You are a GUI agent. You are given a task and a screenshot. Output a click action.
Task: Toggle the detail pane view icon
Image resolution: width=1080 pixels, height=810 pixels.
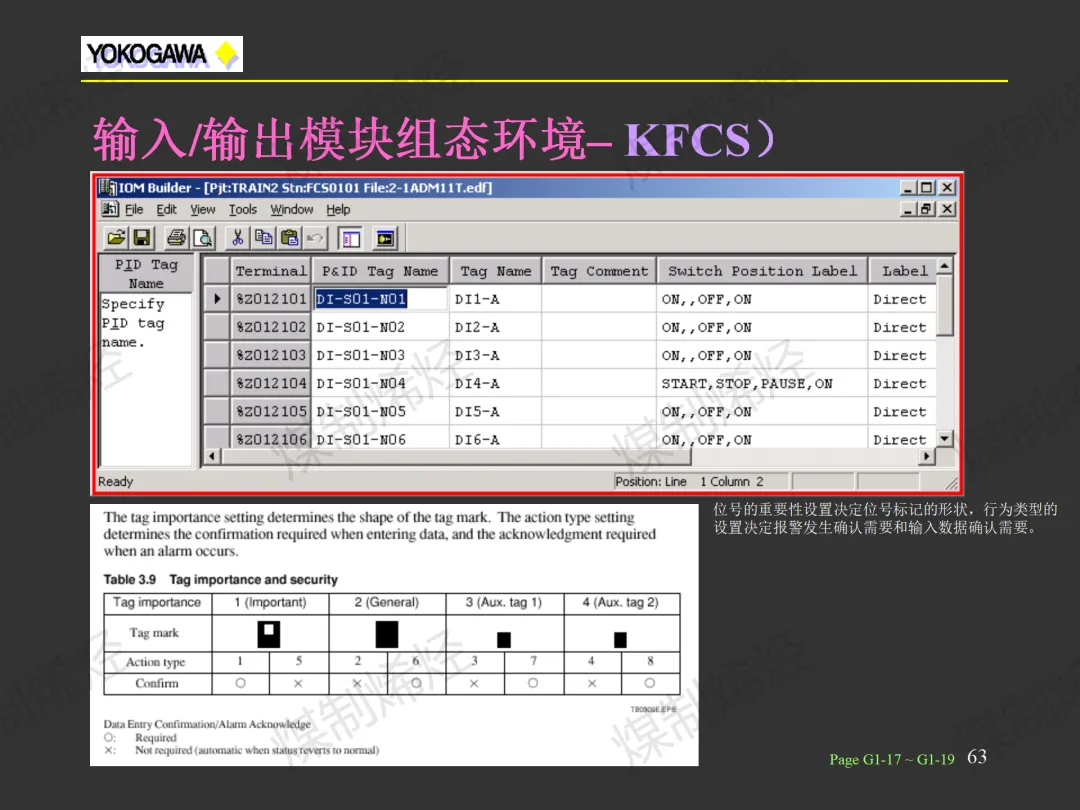[x=351, y=238]
